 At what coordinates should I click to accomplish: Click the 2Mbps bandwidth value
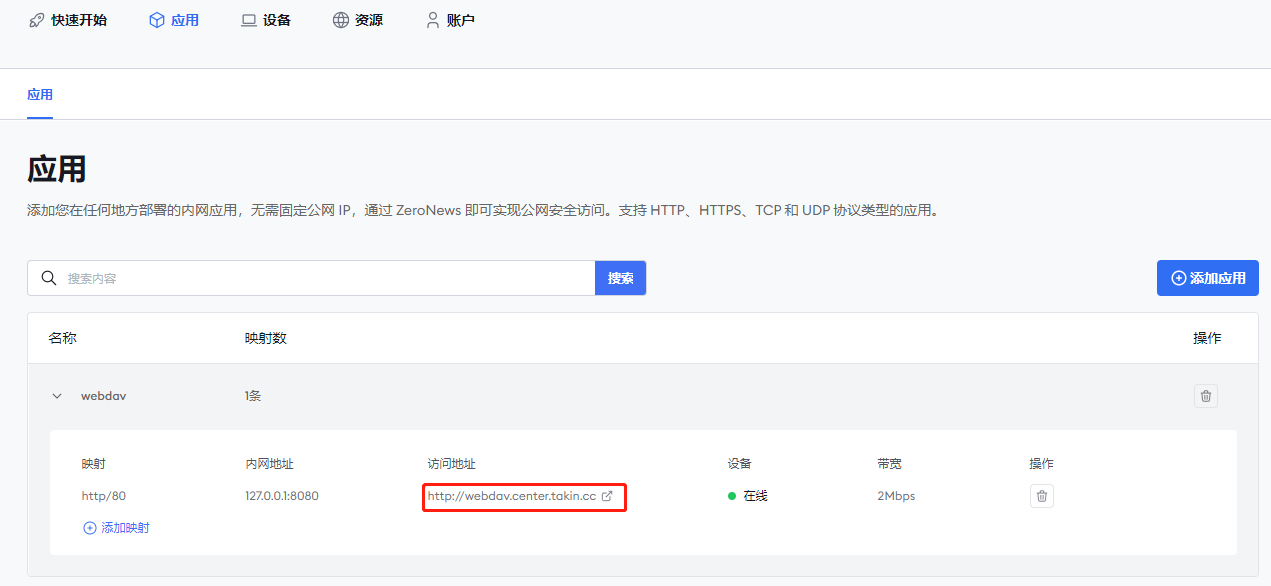[x=896, y=496]
